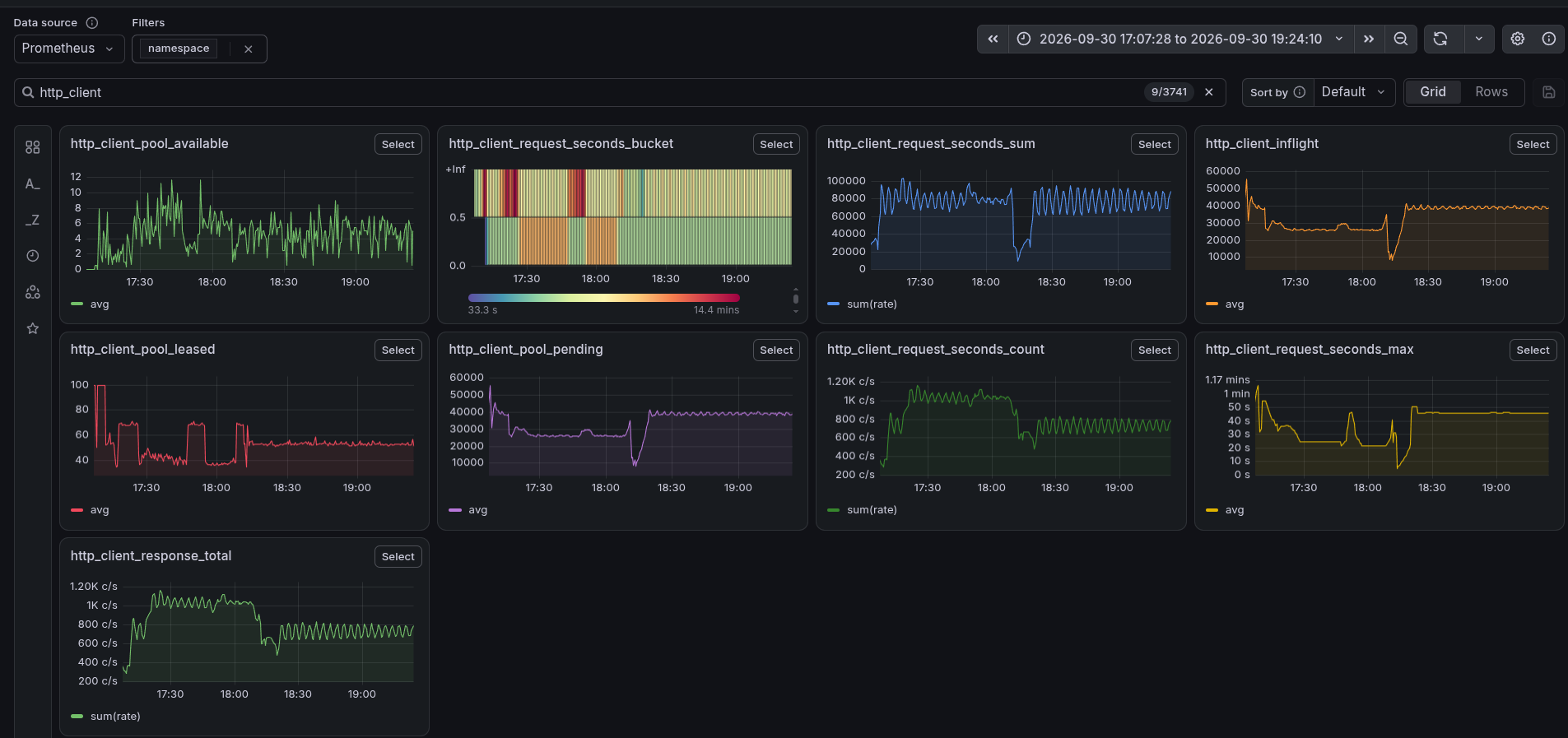Click the 9/3741 results count badge
1568x738 pixels.
1169,92
